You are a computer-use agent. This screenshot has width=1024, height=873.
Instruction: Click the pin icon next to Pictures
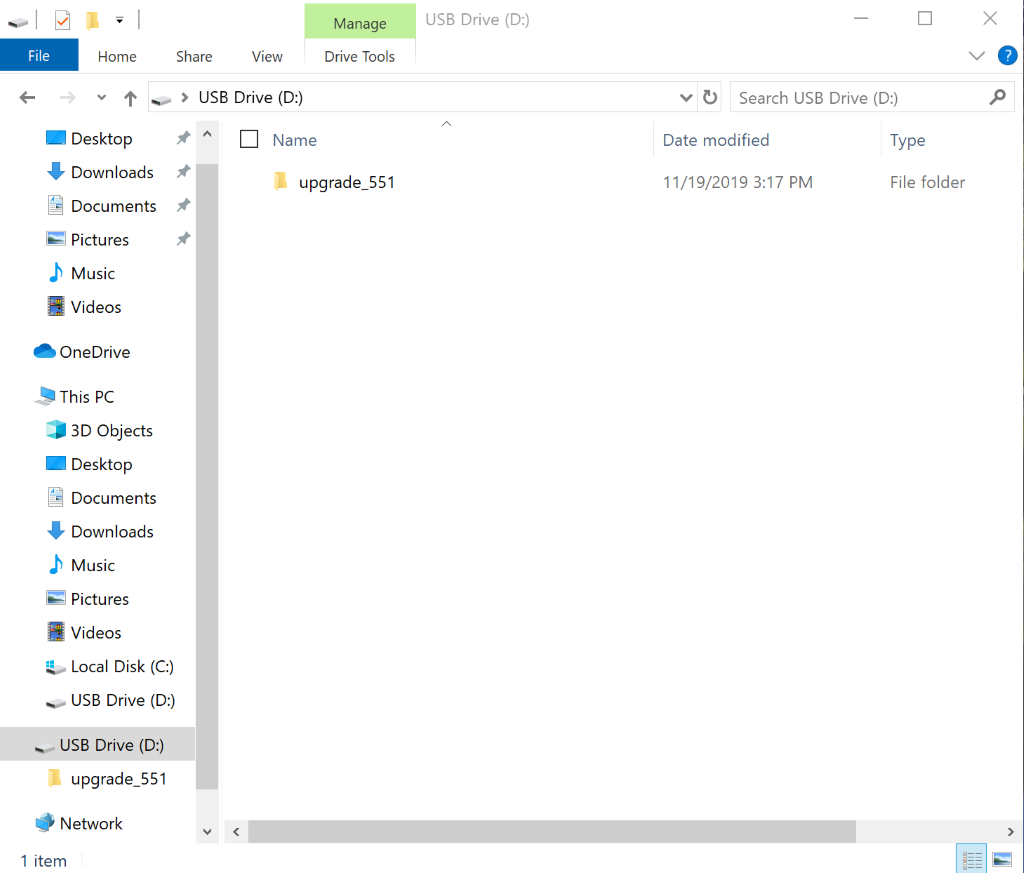[184, 239]
